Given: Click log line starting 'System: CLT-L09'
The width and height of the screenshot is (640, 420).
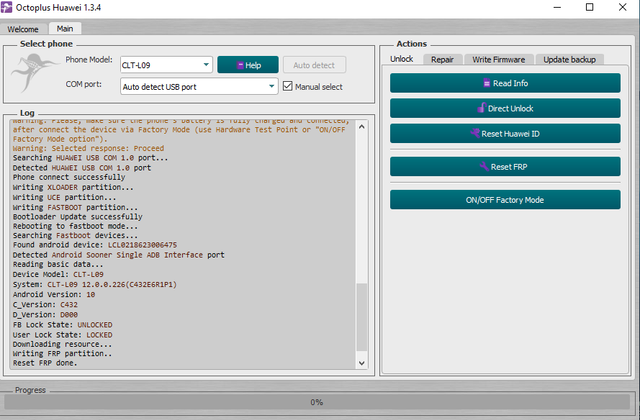Looking at the screenshot, I should [x=95, y=284].
